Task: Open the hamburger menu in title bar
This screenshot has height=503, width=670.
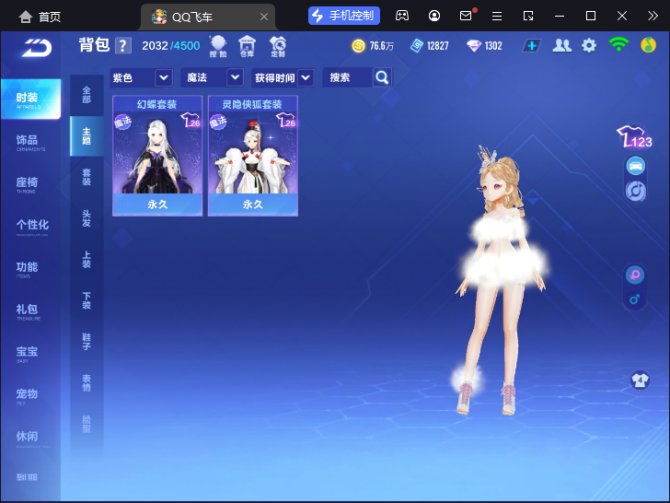Action: pos(497,16)
